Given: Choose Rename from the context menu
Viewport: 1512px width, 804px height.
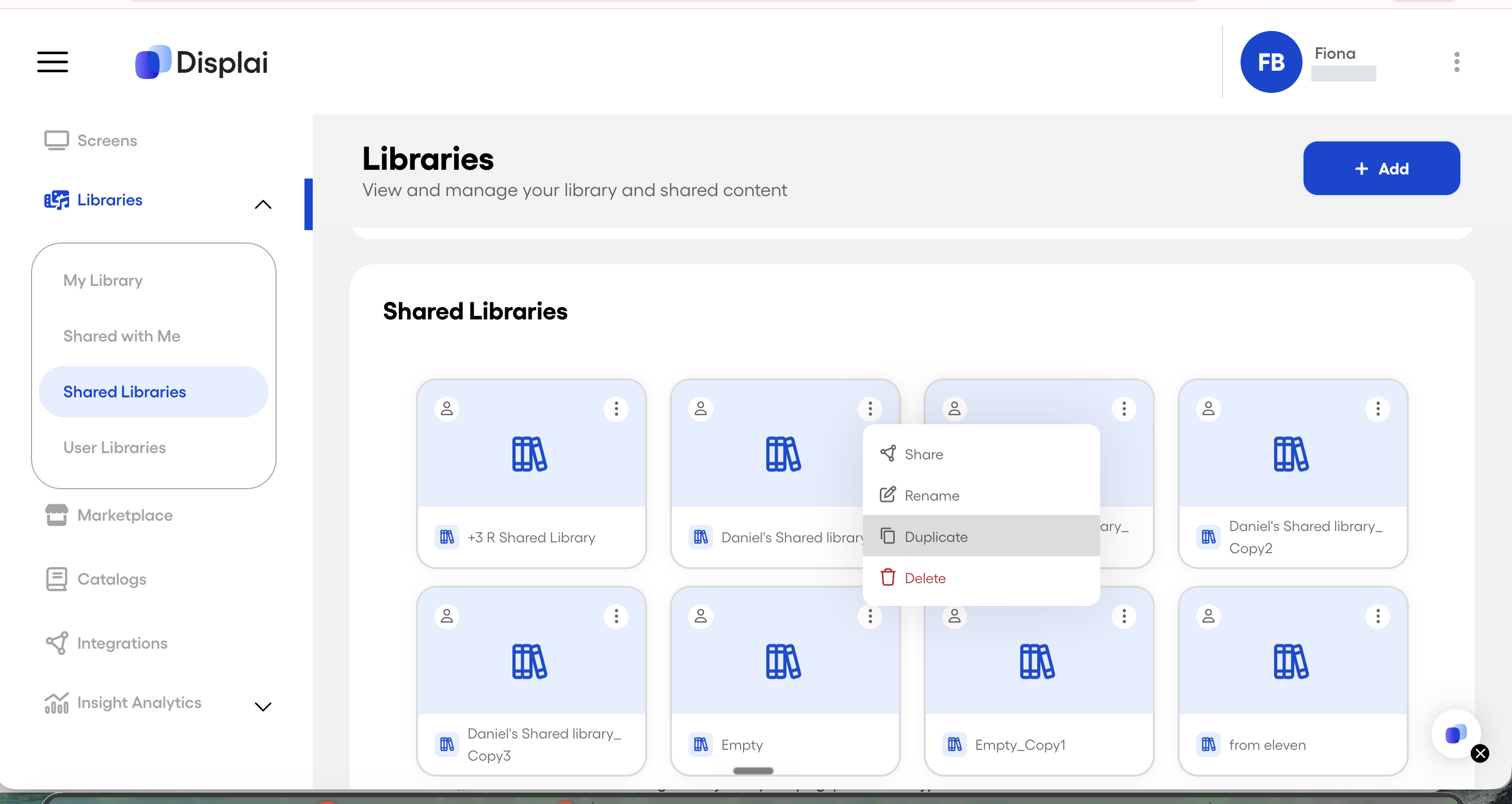Looking at the screenshot, I should 981,495.
